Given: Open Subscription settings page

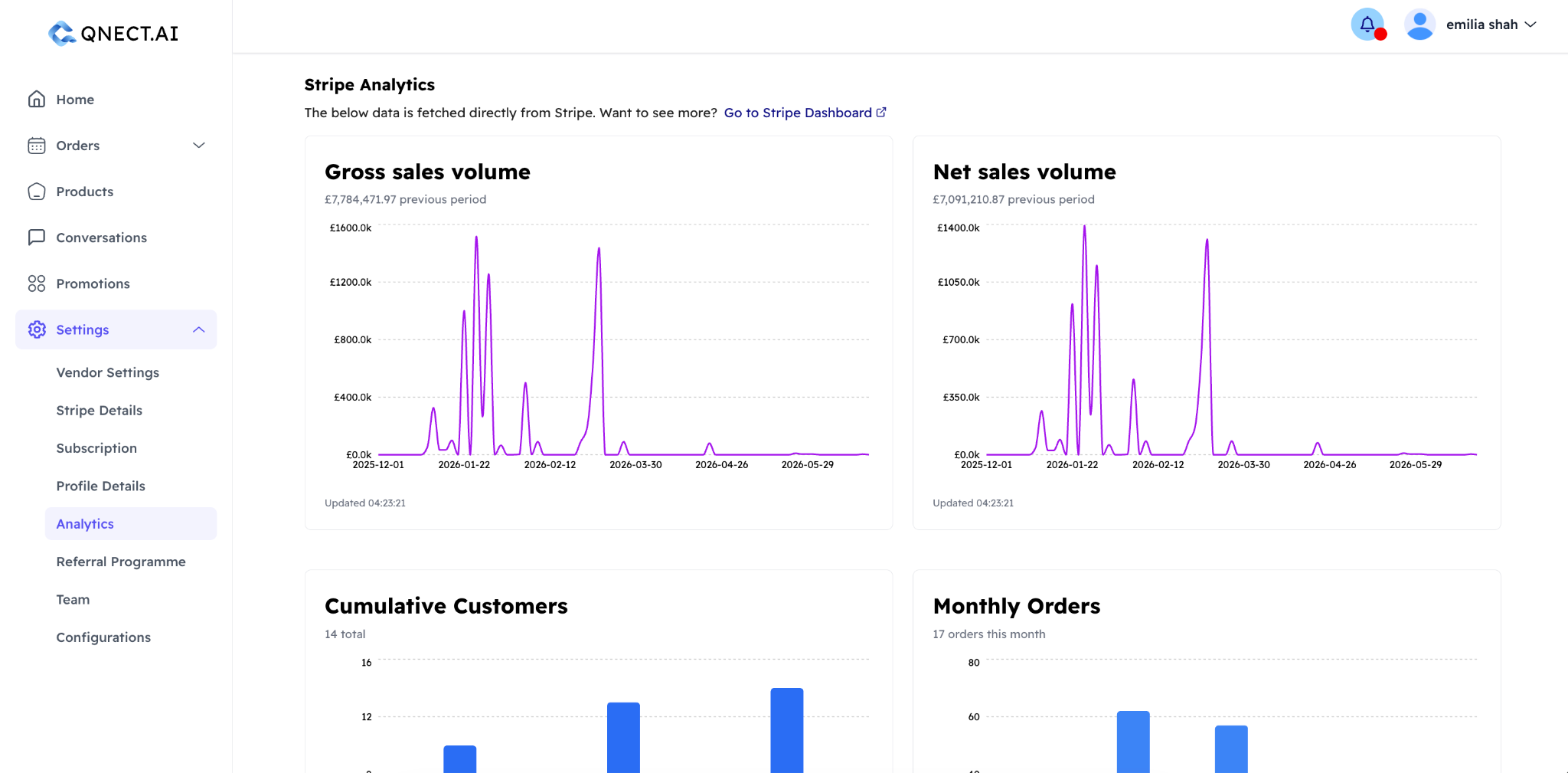Looking at the screenshot, I should pos(96,448).
